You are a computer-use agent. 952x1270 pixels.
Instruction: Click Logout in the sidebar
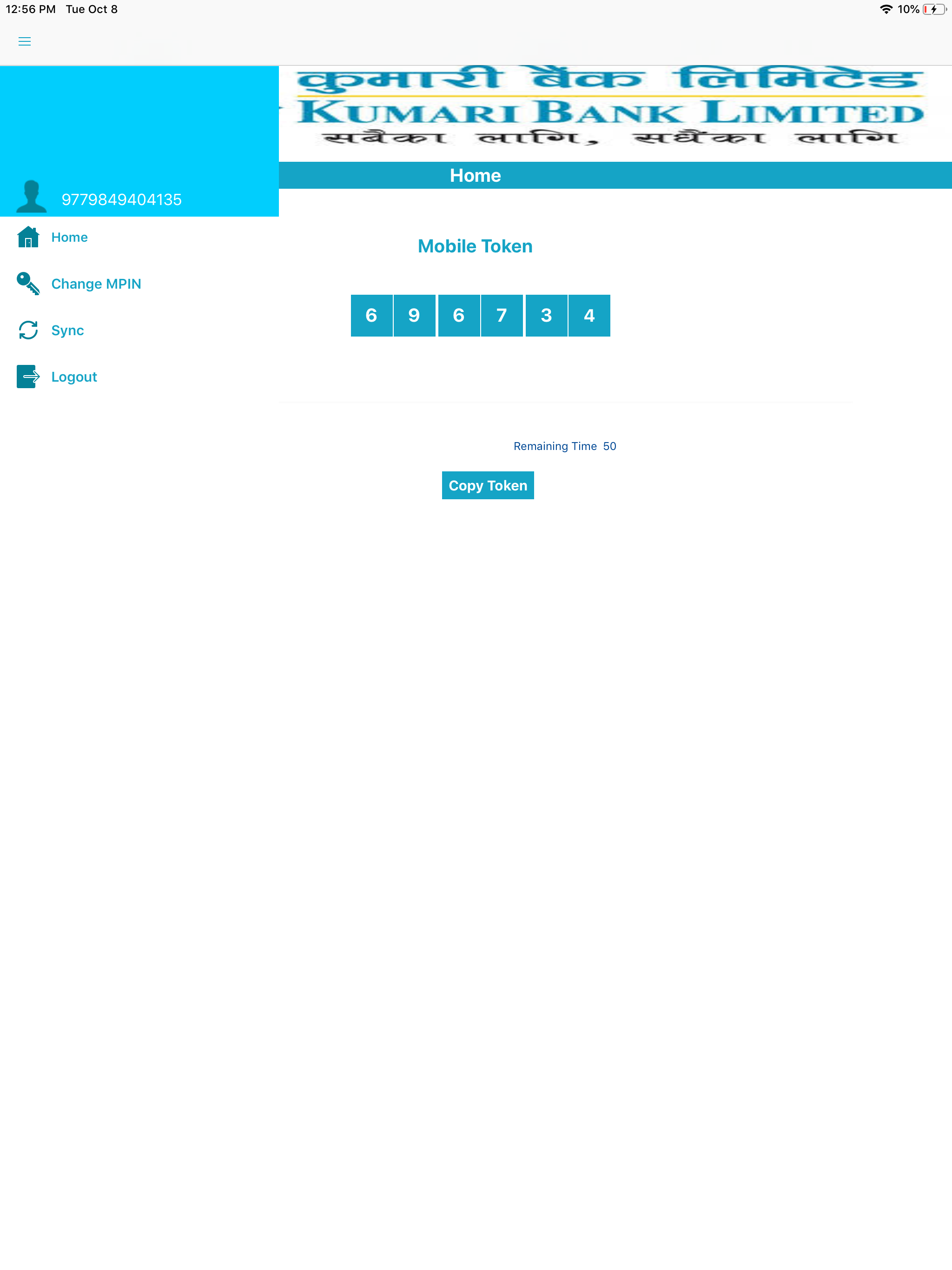(73, 377)
